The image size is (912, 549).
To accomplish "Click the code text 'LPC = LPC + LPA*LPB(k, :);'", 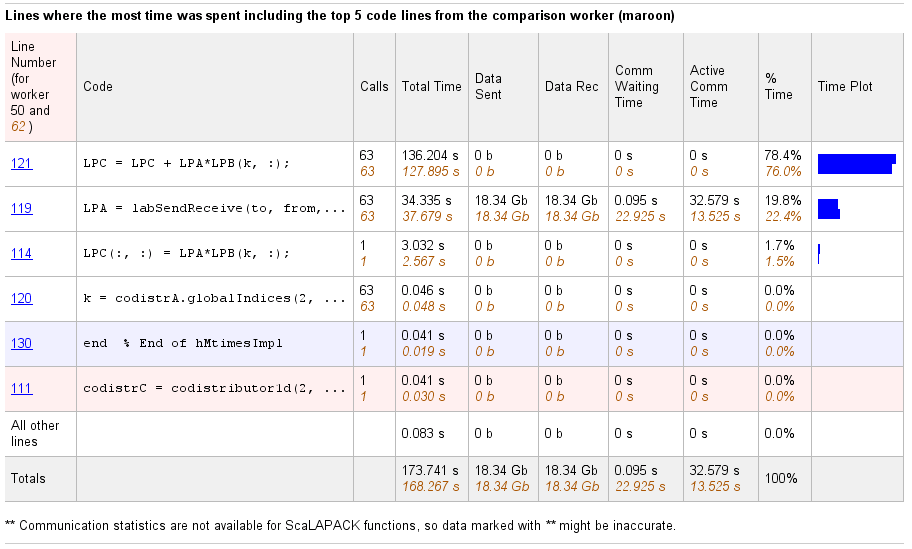I will coord(186,163).
